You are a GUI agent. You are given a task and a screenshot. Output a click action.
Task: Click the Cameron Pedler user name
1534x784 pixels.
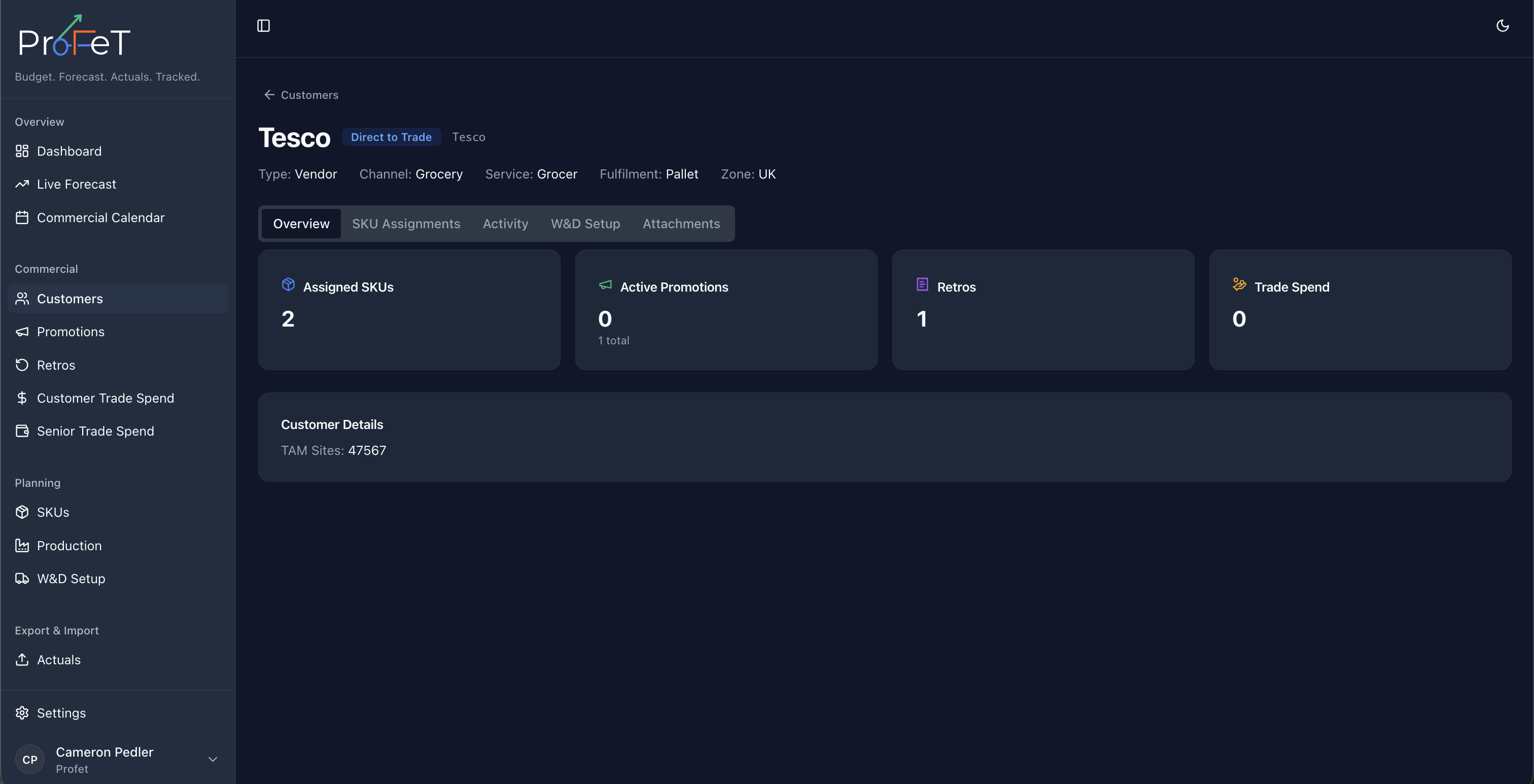(104, 752)
